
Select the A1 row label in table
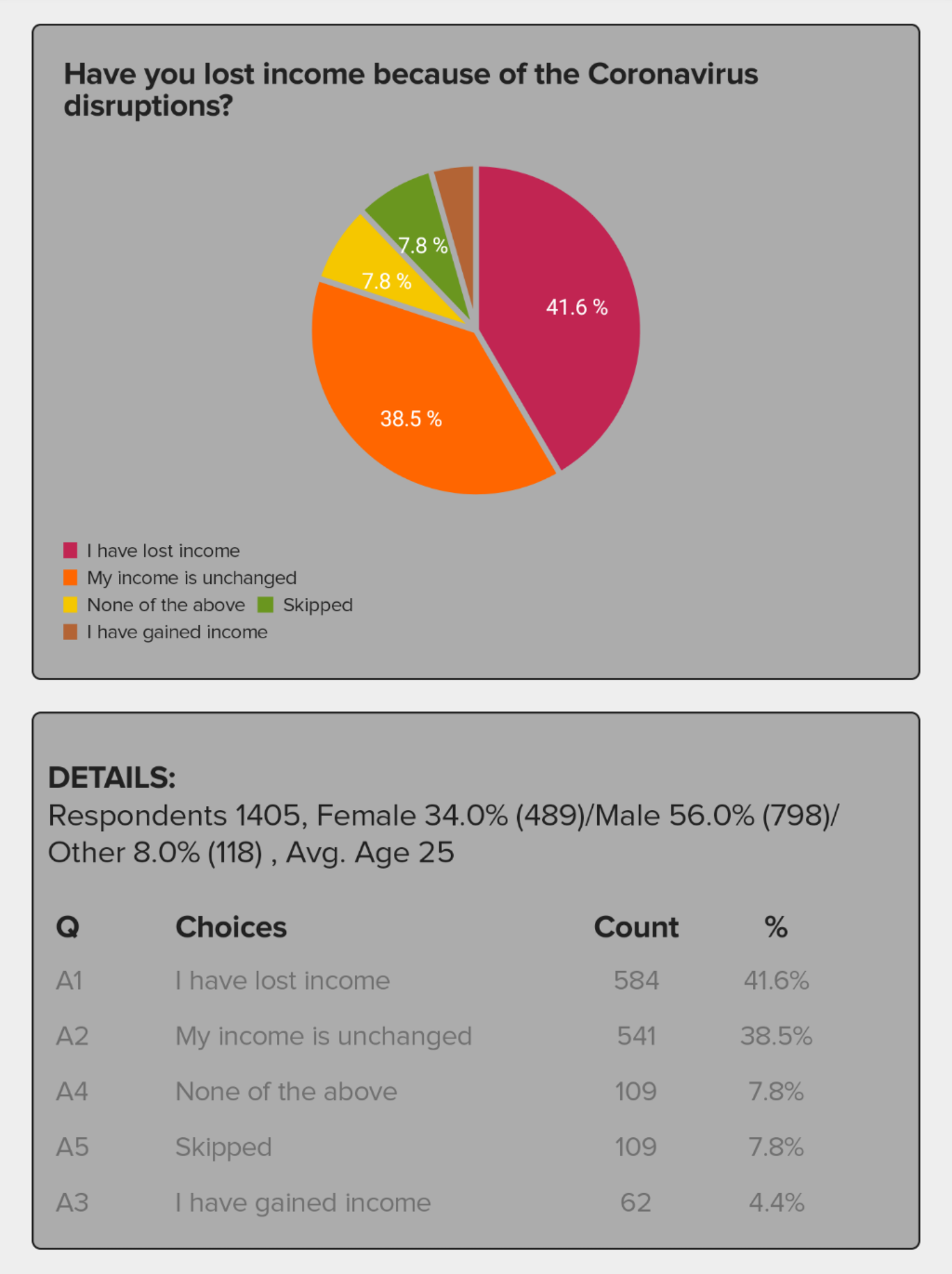(x=70, y=981)
